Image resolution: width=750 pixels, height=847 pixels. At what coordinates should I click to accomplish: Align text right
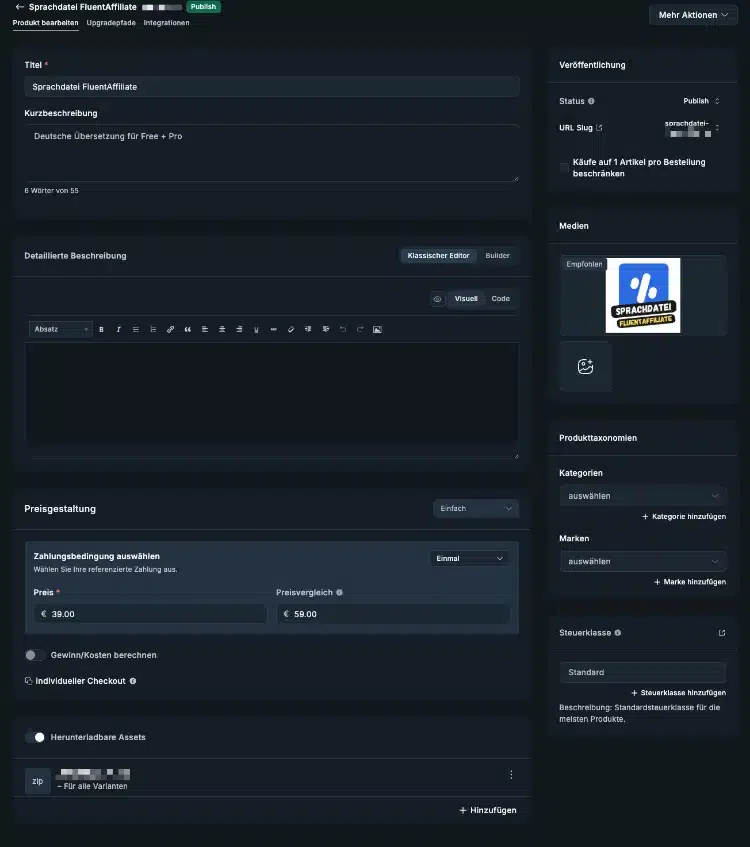[239, 330]
